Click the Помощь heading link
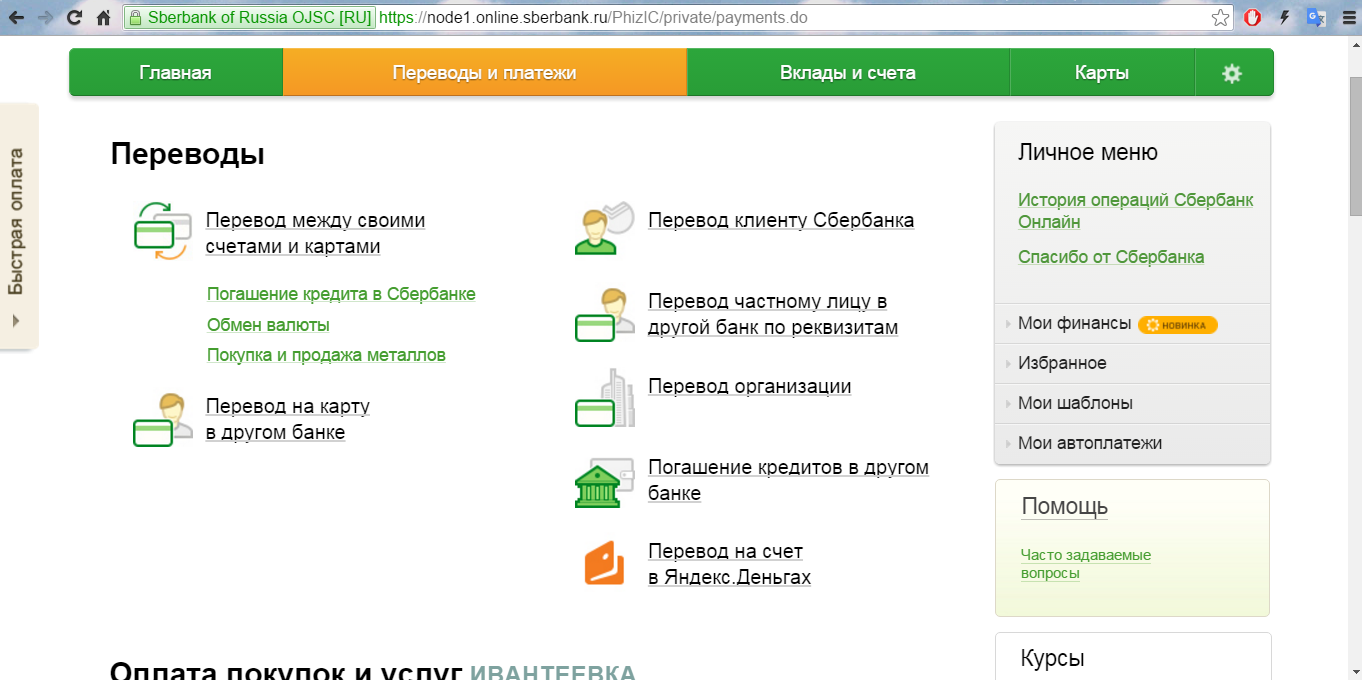Viewport: 1362px width, 680px height. point(1064,506)
